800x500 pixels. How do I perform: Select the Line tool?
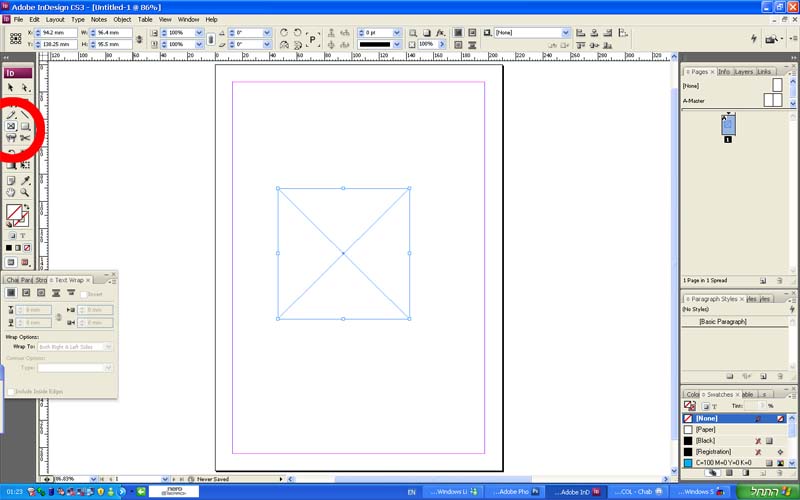[26, 115]
